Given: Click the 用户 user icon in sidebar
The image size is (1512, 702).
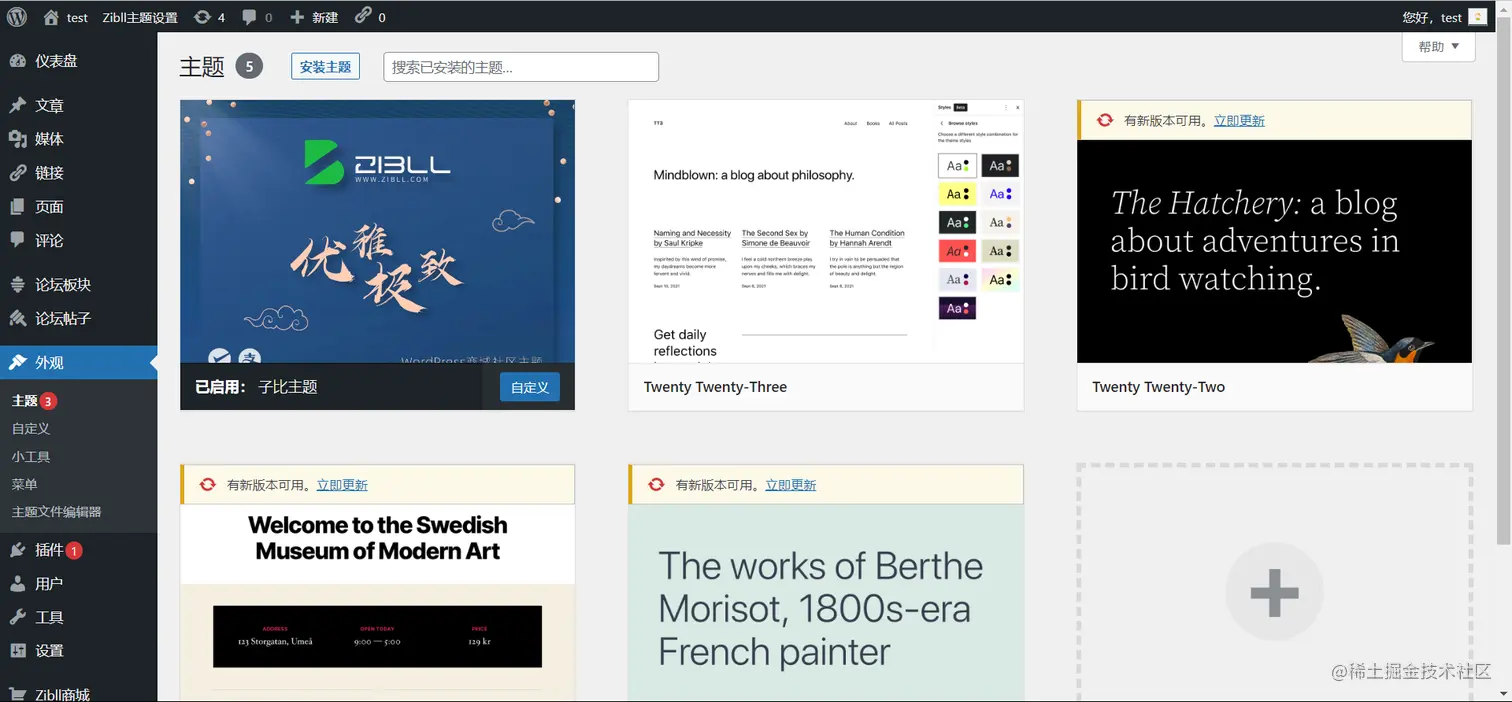Looking at the screenshot, I should 18,584.
